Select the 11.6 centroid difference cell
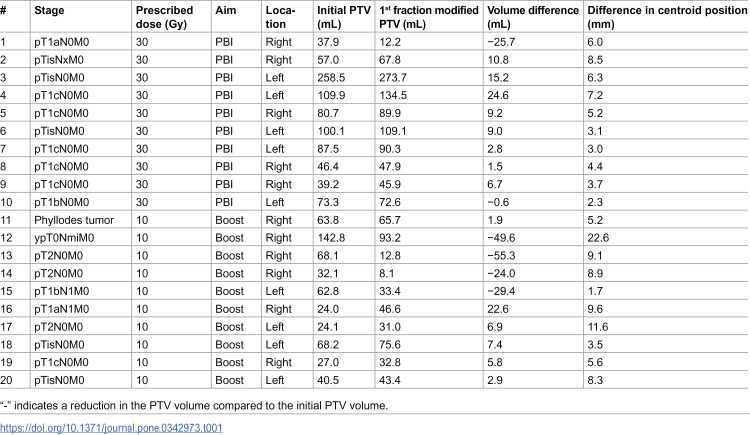Viewport: 750px width, 435px height. coord(597,327)
